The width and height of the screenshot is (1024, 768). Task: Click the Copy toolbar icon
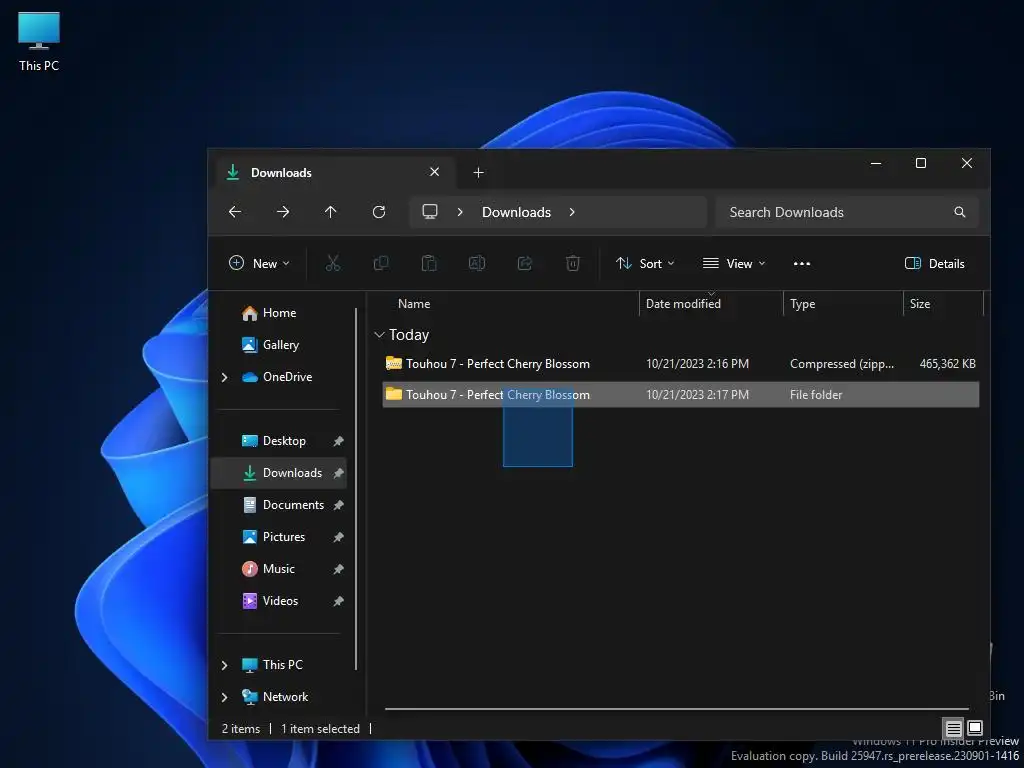pyautogui.click(x=381, y=263)
